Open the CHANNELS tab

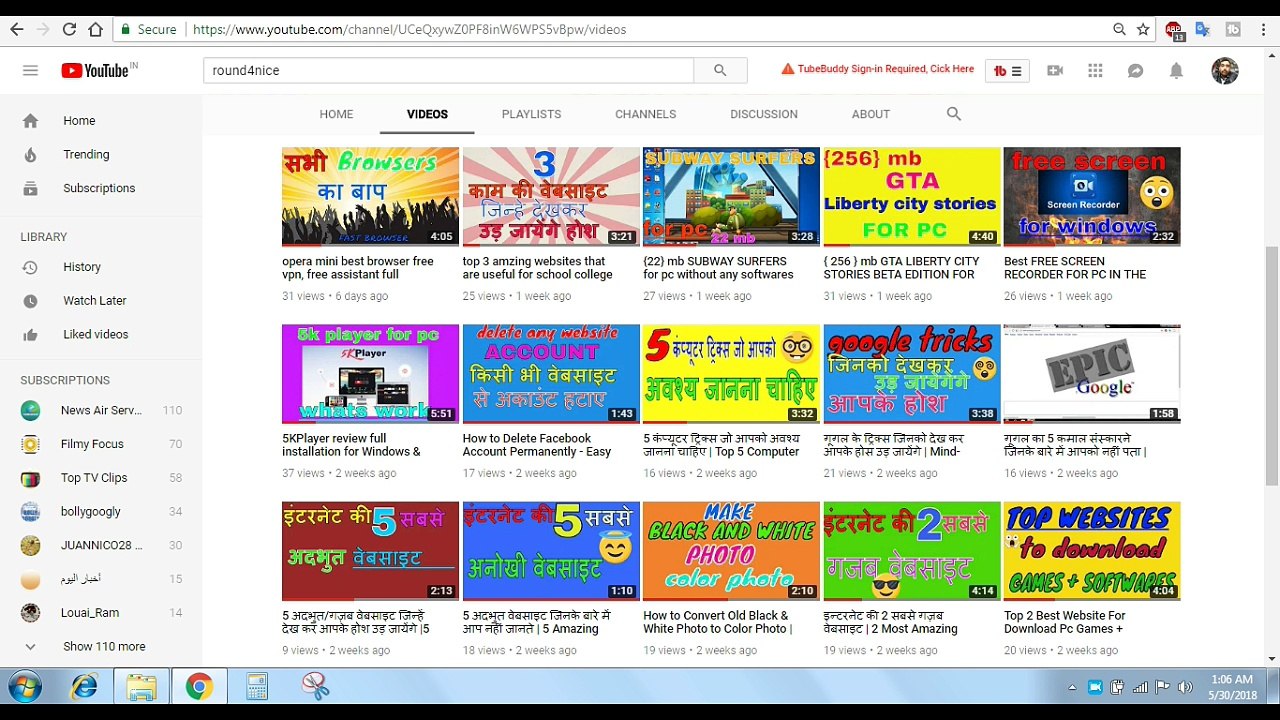[645, 114]
